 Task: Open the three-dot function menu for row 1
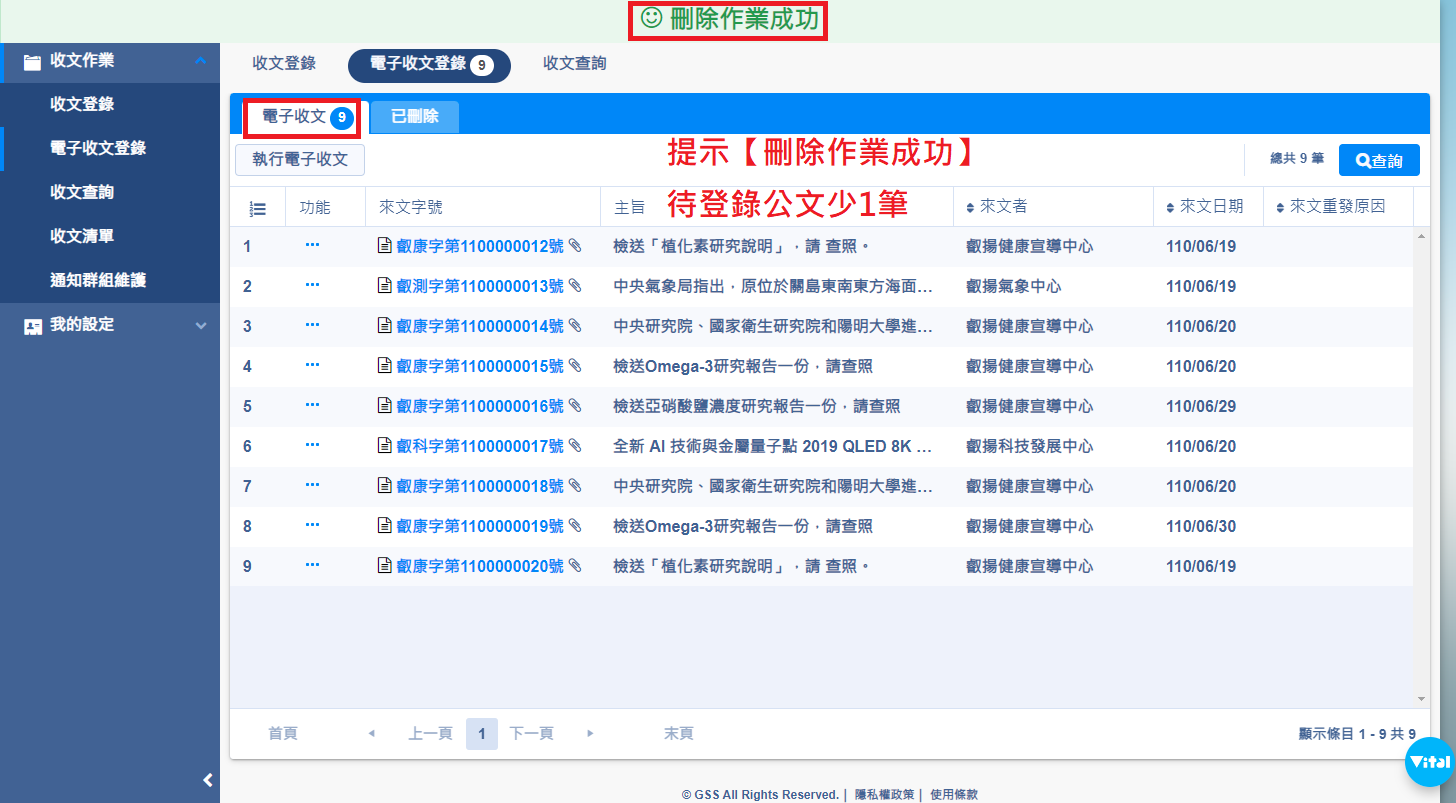pos(312,246)
